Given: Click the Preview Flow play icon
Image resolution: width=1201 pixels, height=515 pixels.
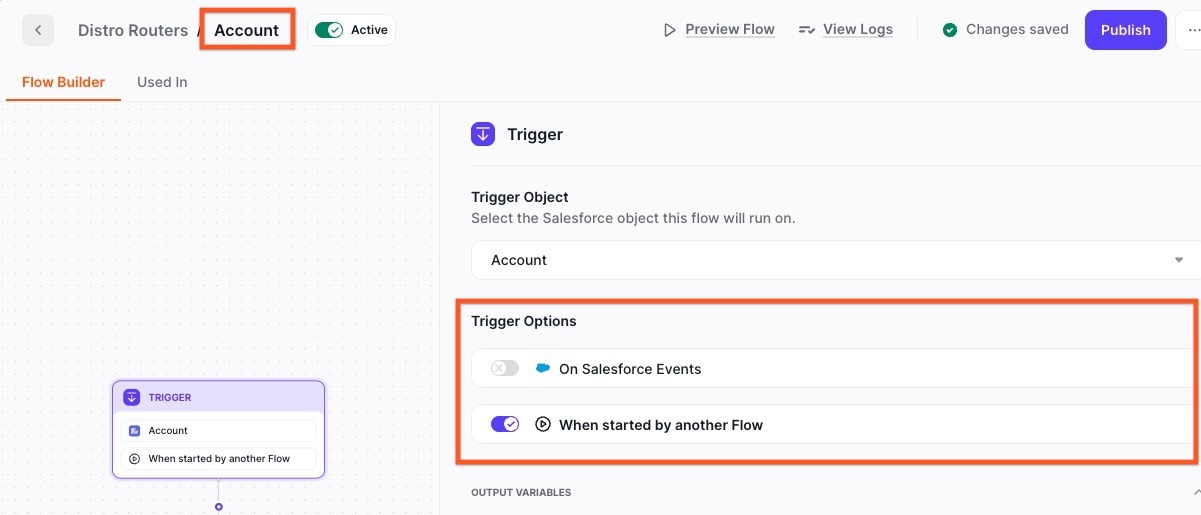Looking at the screenshot, I should coord(670,30).
